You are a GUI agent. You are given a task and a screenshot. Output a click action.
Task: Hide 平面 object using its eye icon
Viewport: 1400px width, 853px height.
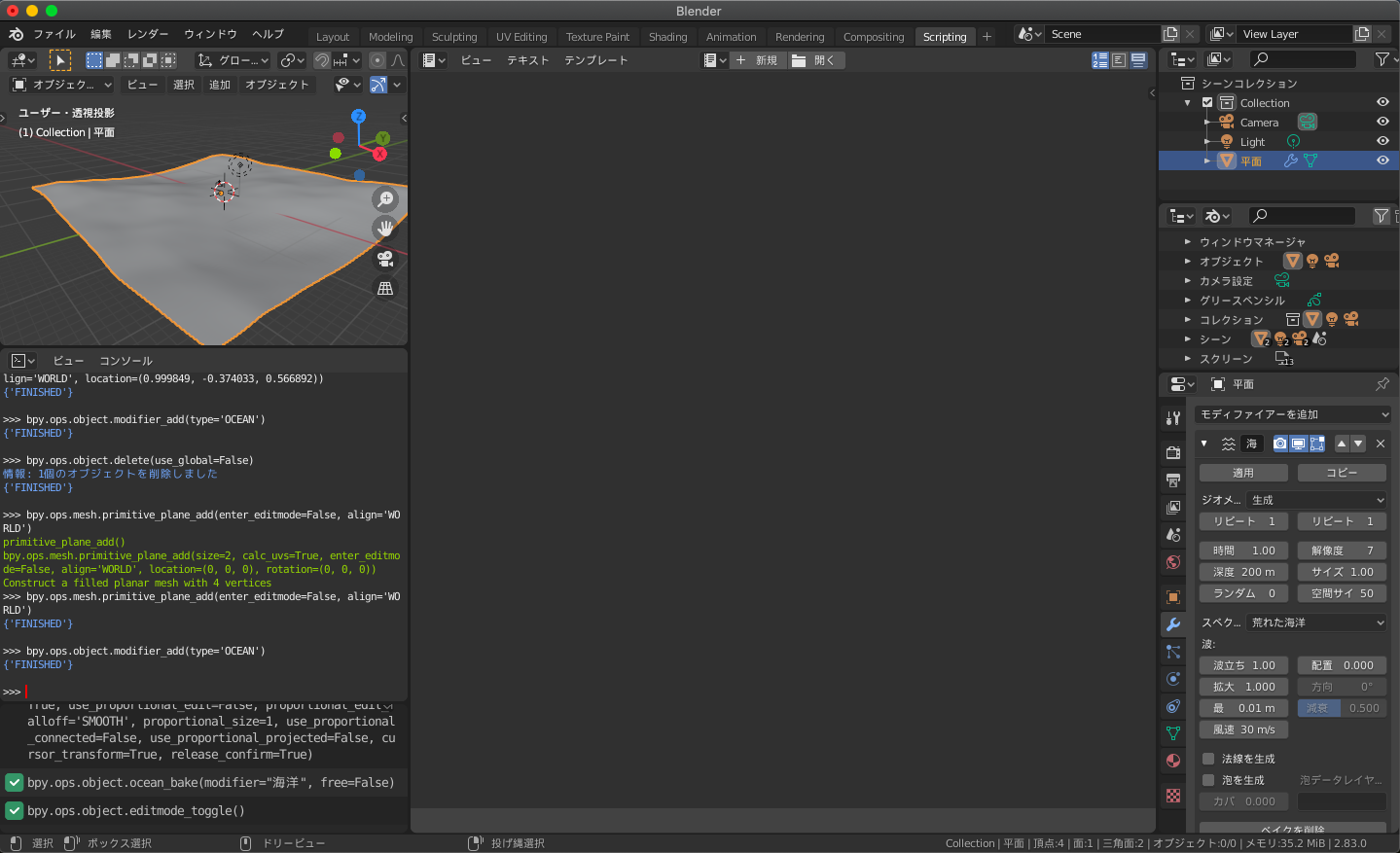1382,160
